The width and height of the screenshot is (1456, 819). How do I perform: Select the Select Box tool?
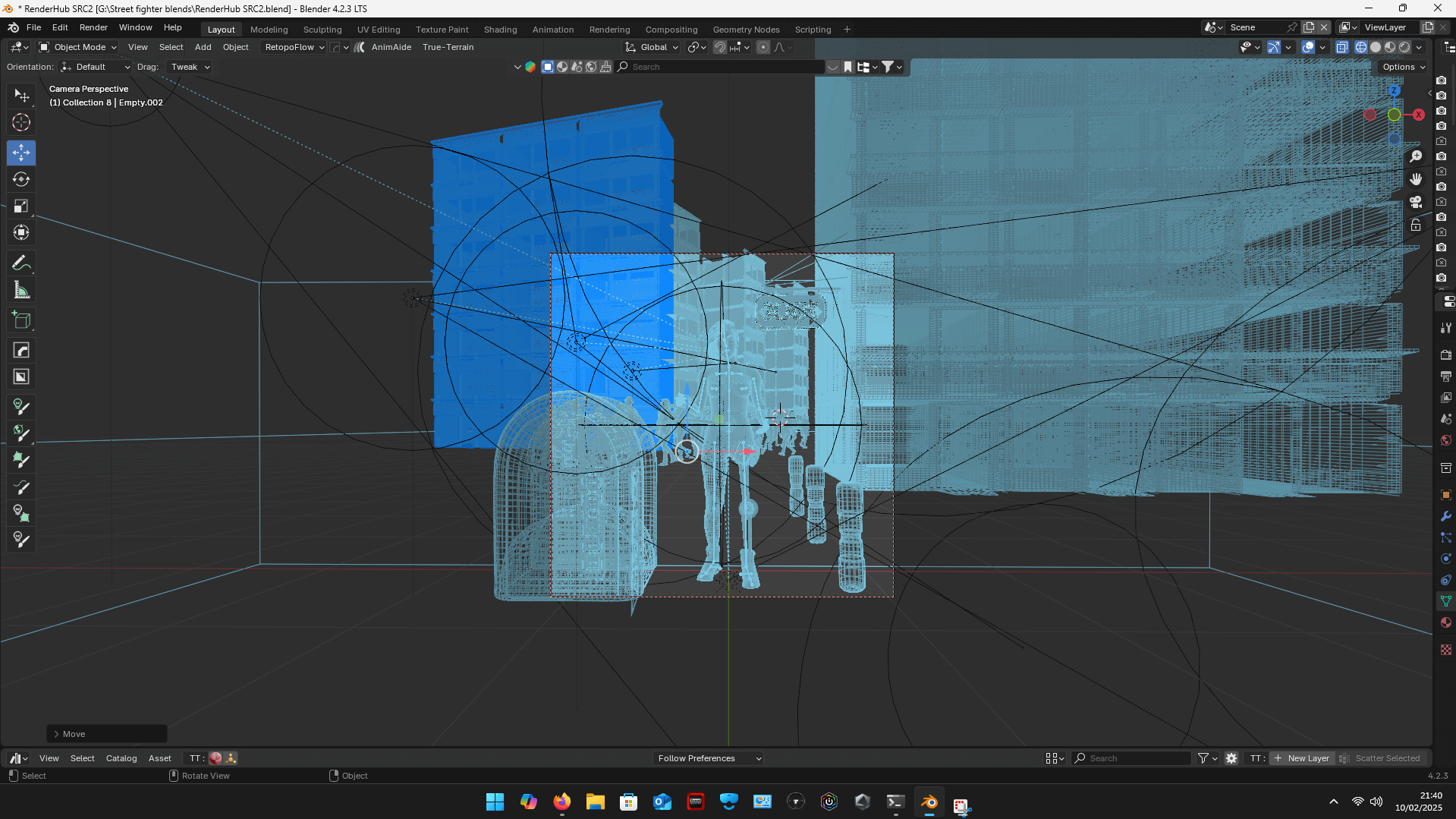[21, 96]
